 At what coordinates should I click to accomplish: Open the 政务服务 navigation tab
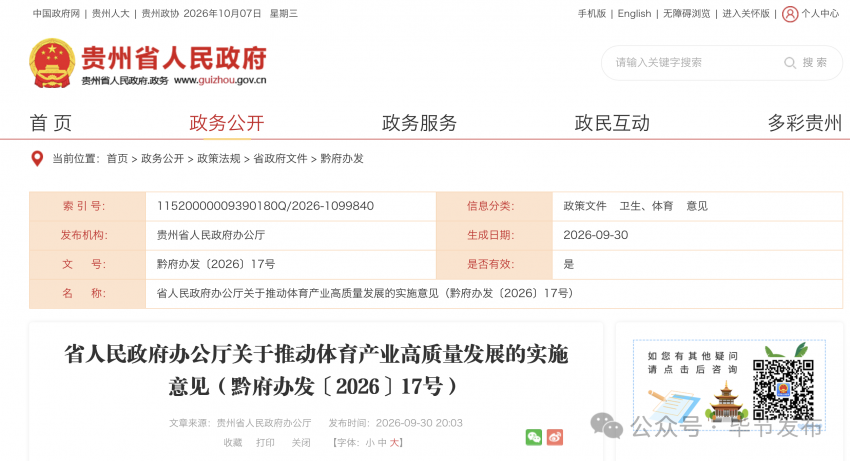click(420, 123)
